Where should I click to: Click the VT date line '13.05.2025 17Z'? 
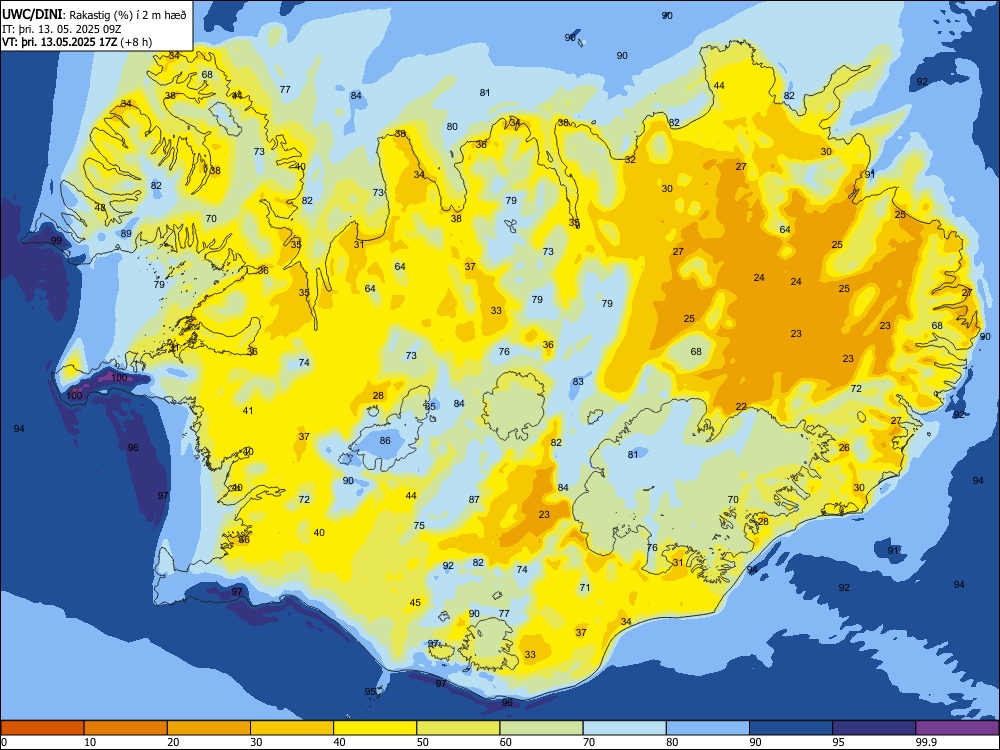78,42
